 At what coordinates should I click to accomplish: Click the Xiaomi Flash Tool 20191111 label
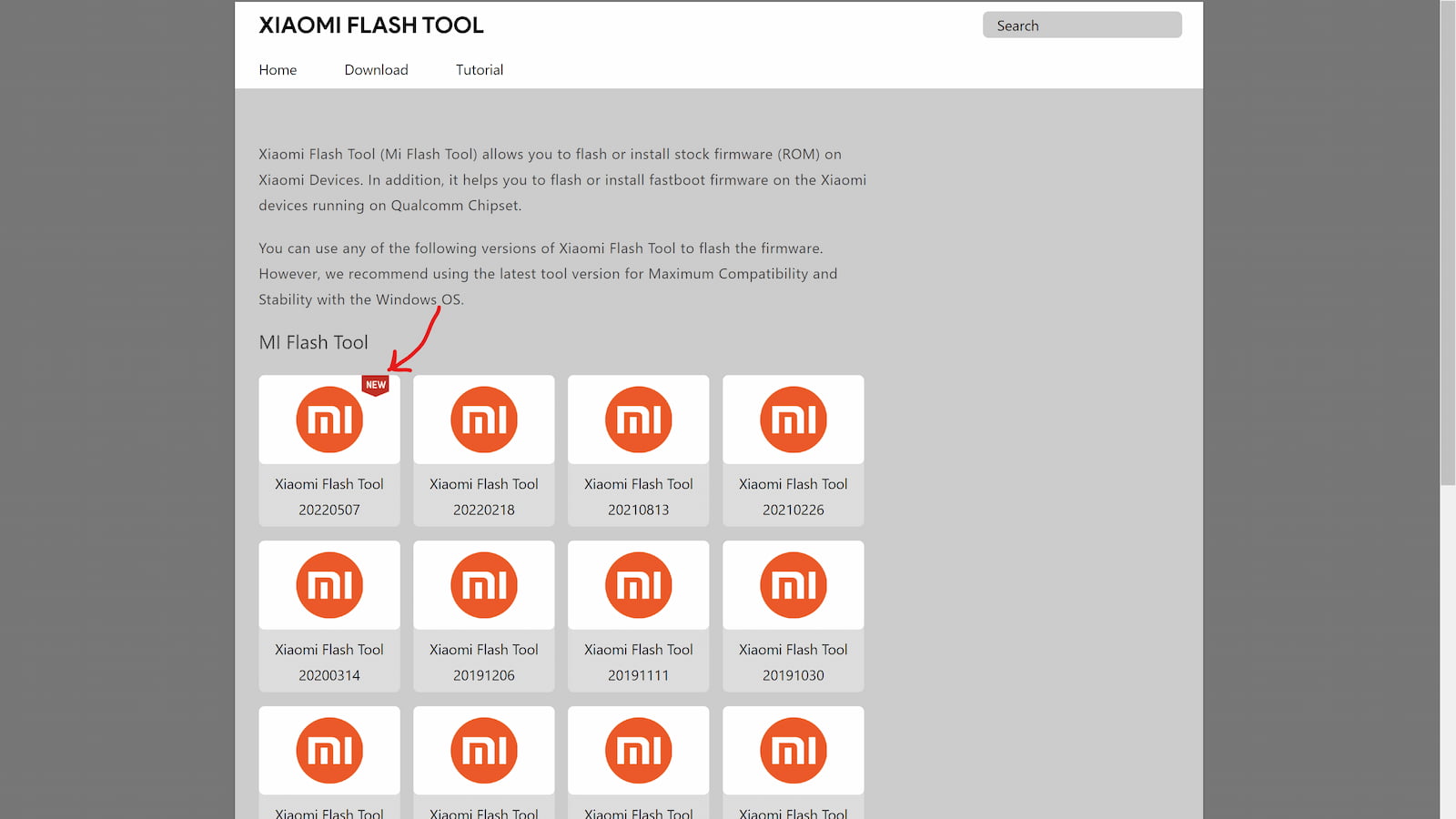click(x=639, y=662)
